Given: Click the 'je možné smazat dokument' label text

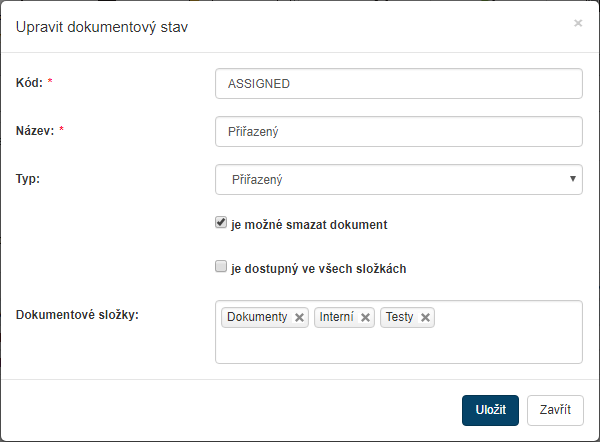Looking at the screenshot, I should pos(309,225).
